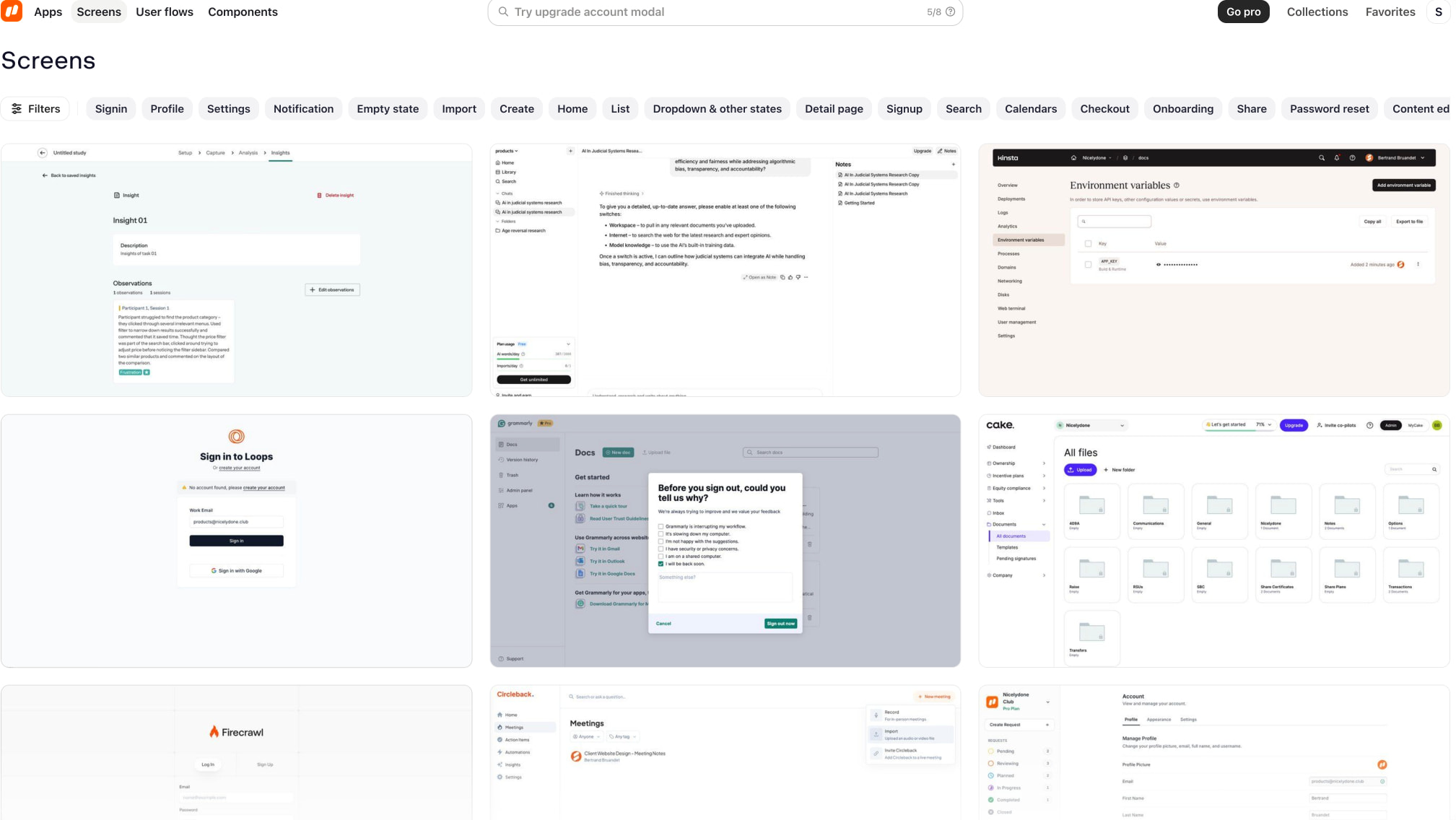Select the Home filter chip

tap(572, 108)
